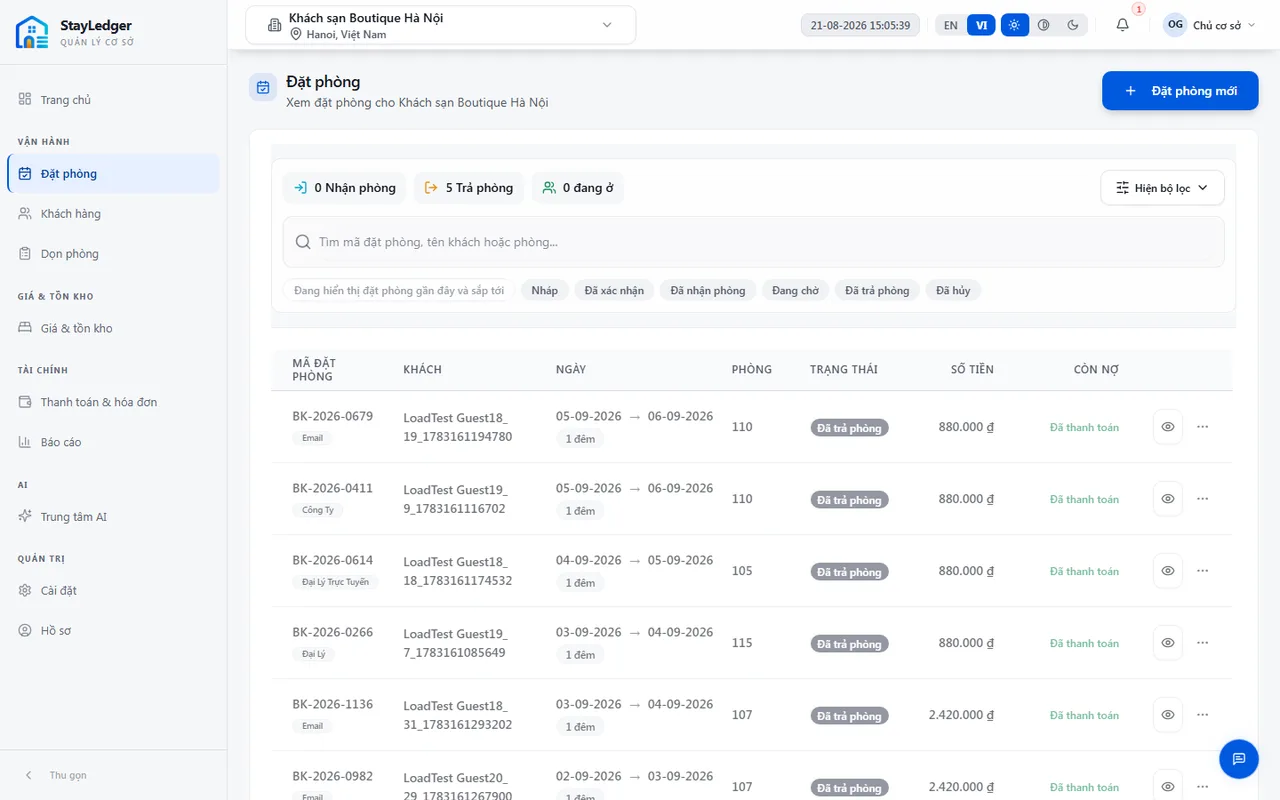The image size is (1280, 800).
Task: View booking BK-2026-0266 eye icon
Action: tap(1168, 643)
